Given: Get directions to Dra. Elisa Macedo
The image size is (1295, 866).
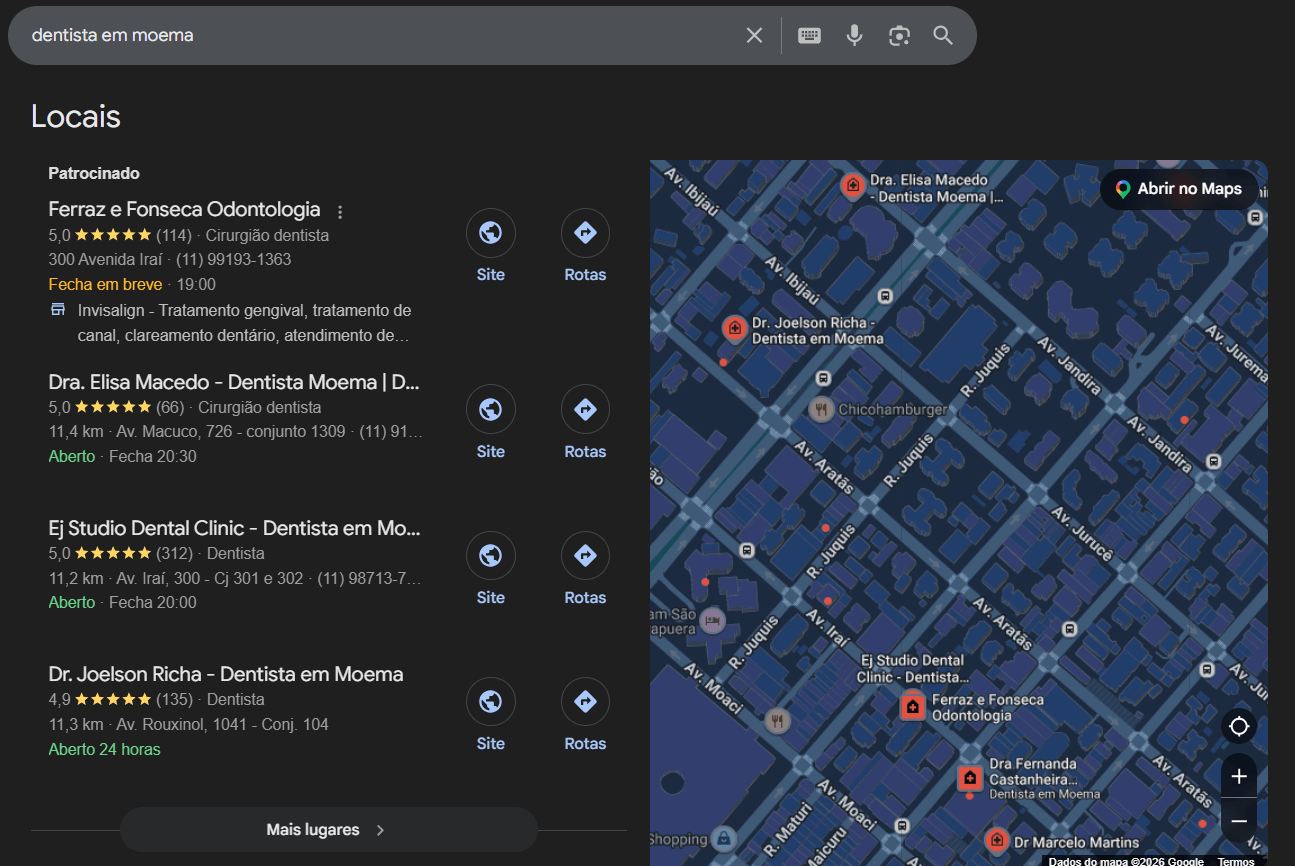Looking at the screenshot, I should click(585, 410).
